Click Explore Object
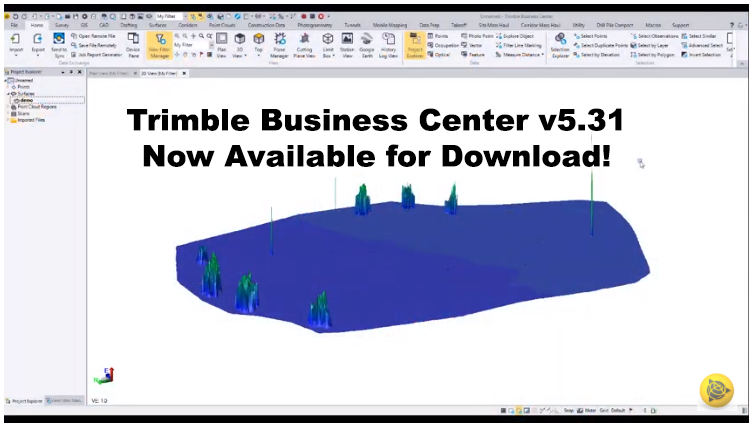753x427 pixels. [x=515, y=36]
